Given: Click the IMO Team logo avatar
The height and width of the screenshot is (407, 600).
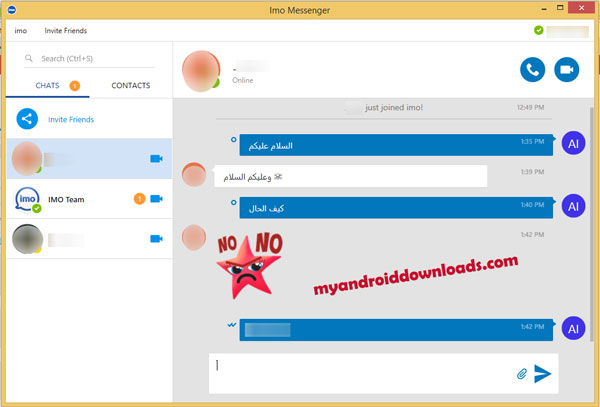Looking at the screenshot, I should [x=27, y=199].
